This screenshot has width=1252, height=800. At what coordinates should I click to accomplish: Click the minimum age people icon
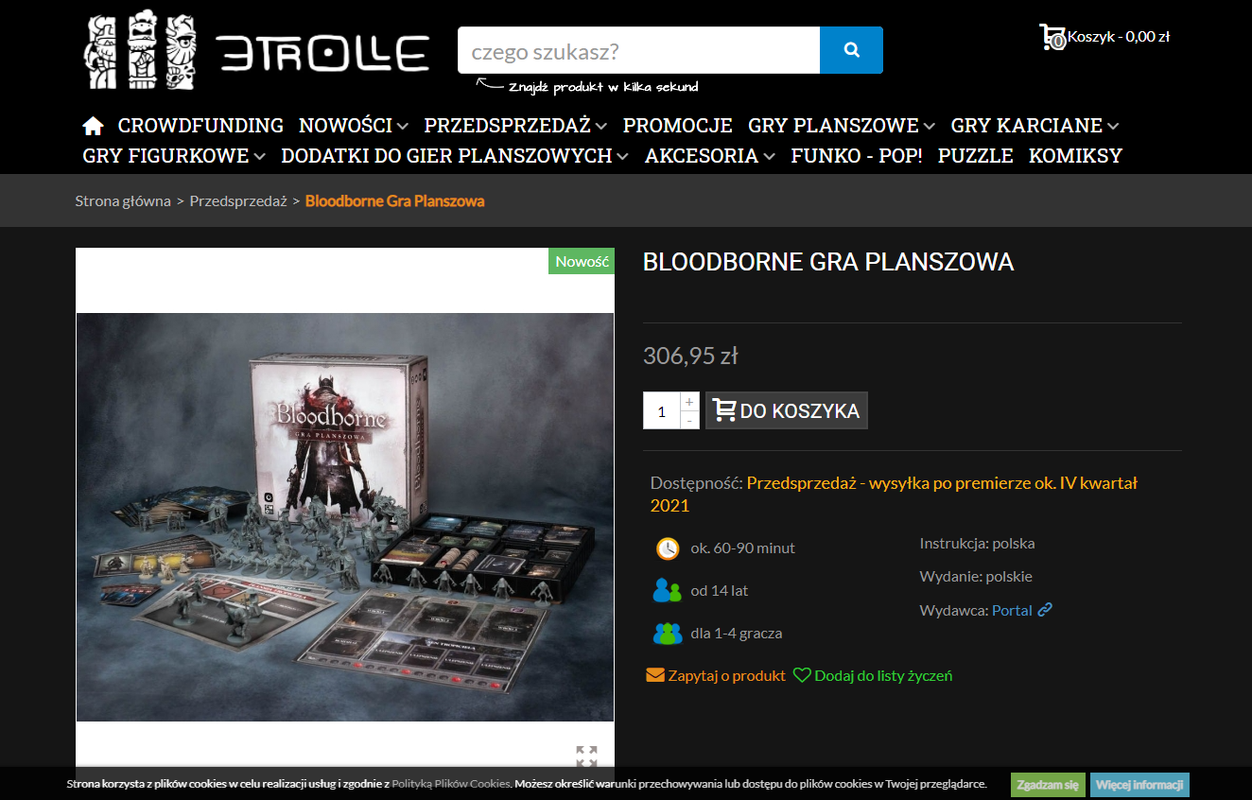pyautogui.click(x=667, y=591)
